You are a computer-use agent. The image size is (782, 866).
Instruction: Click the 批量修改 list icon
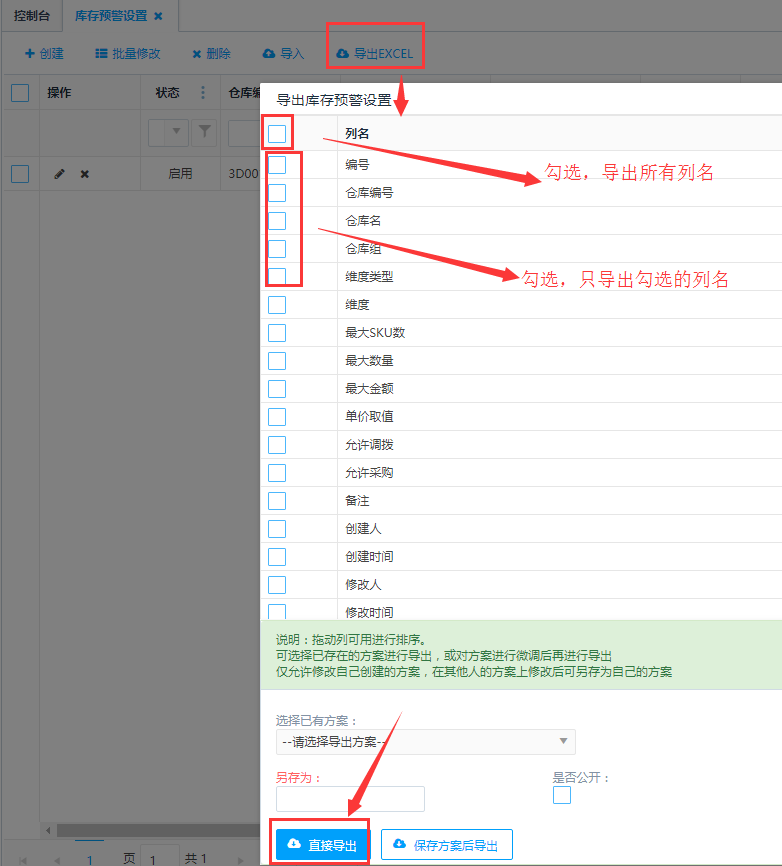[x=101, y=54]
